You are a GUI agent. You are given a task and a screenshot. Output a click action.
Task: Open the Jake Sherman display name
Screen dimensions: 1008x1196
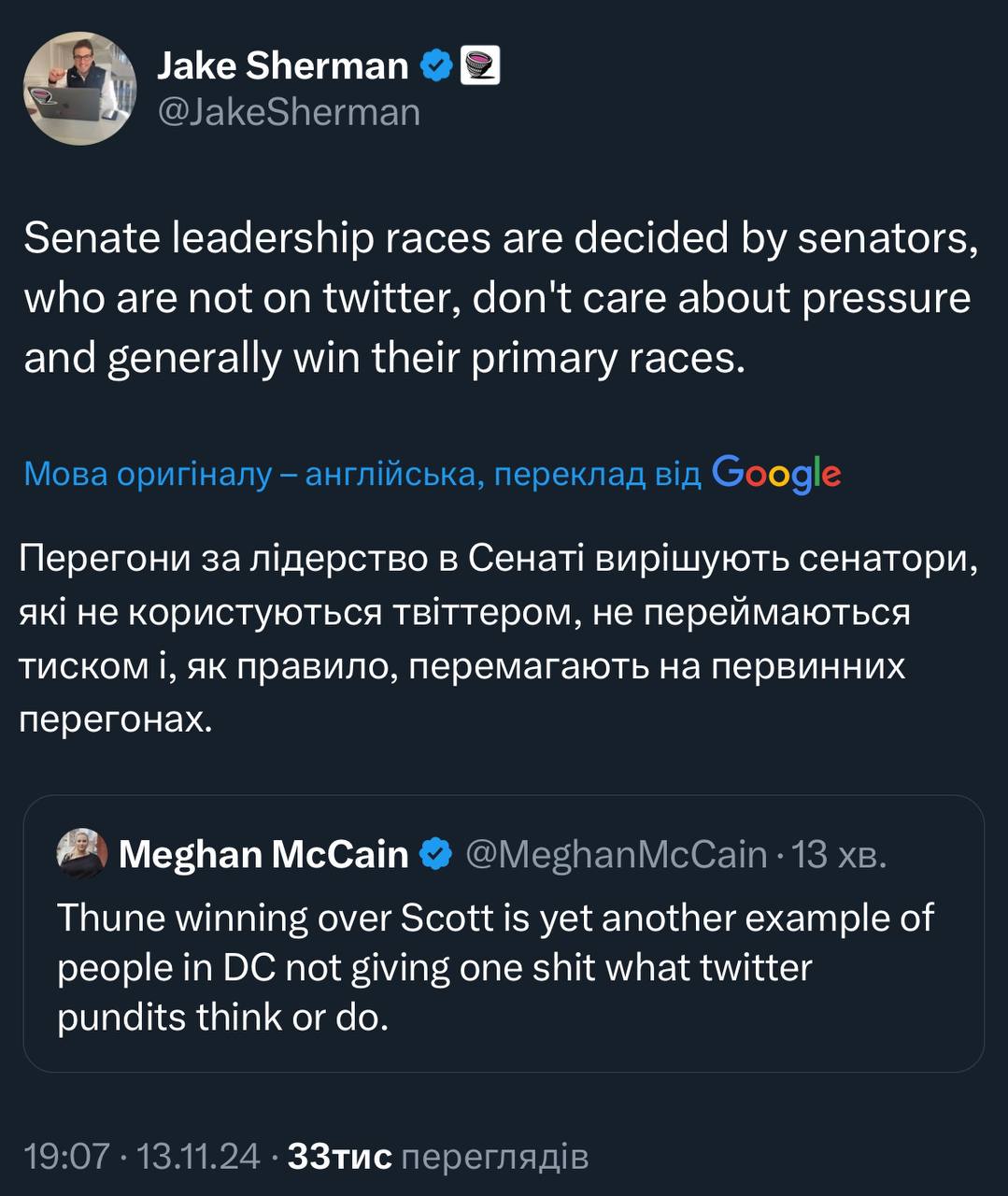coord(282,66)
